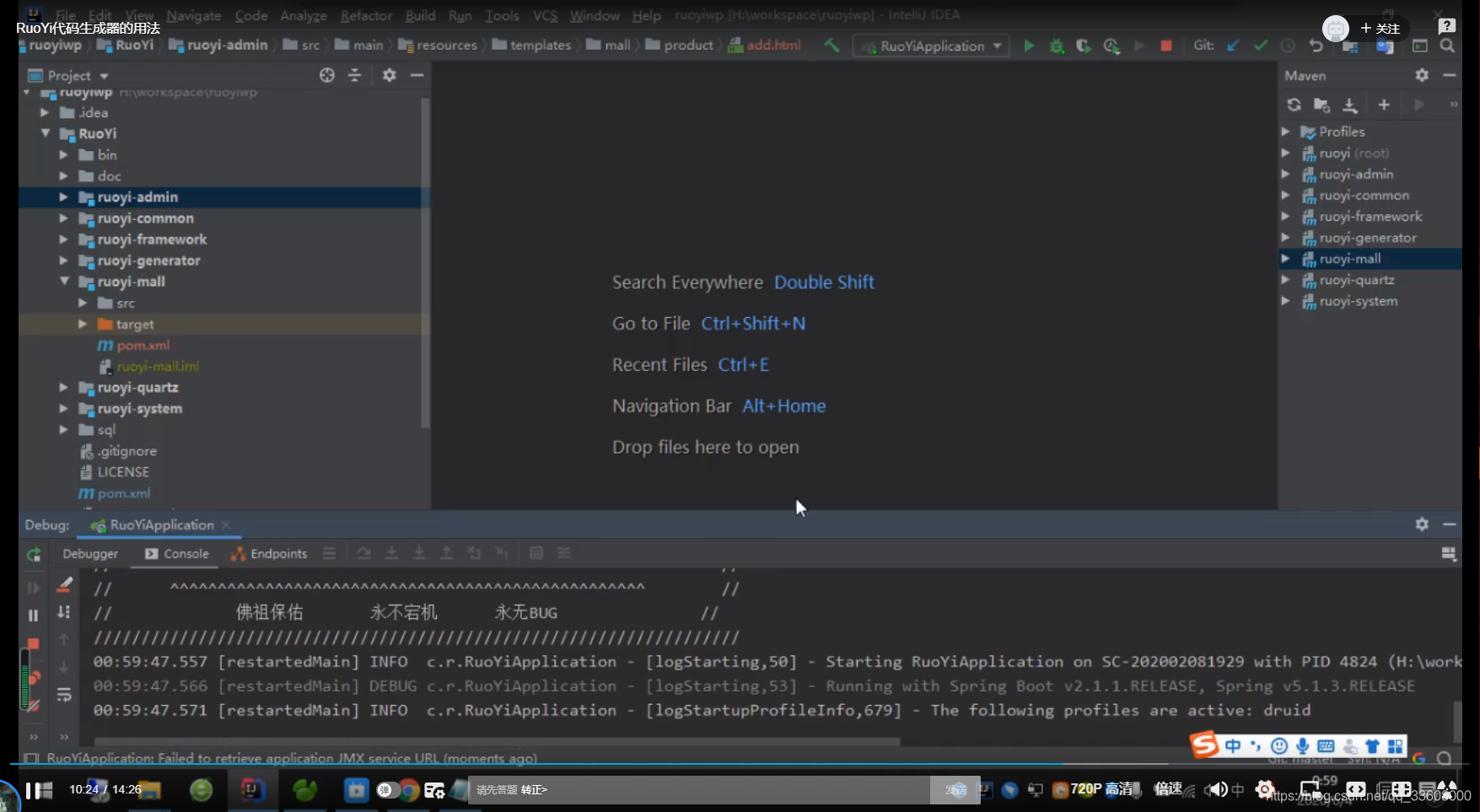Click the Debug bug icon in toolbar

point(1057,46)
